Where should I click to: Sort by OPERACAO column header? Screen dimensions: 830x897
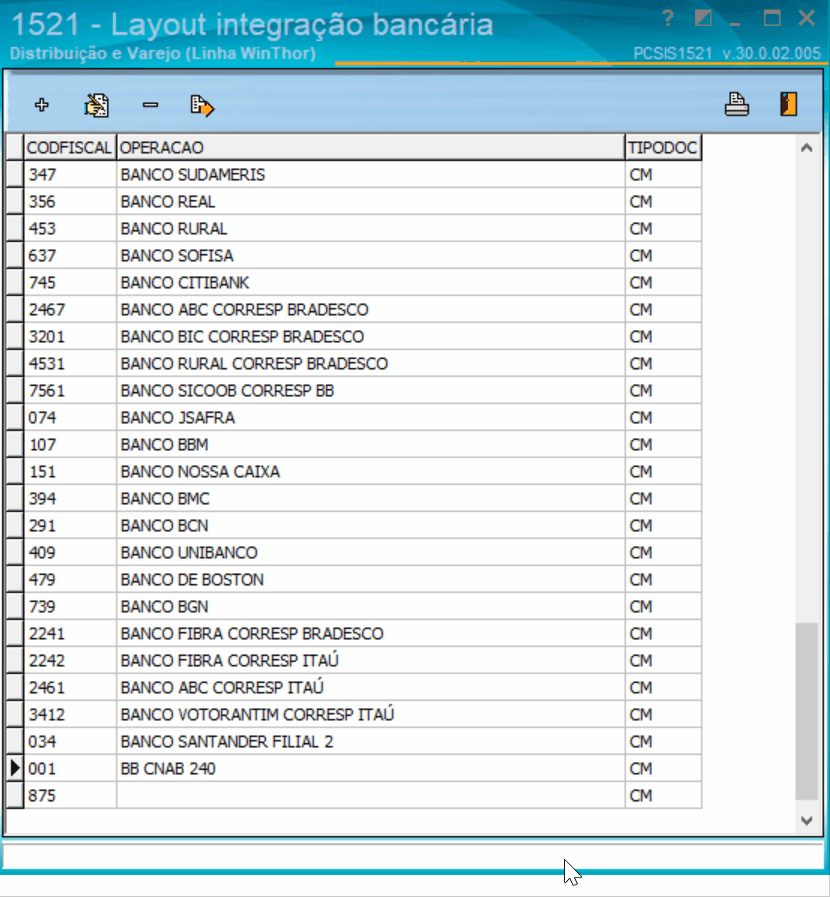click(x=371, y=148)
